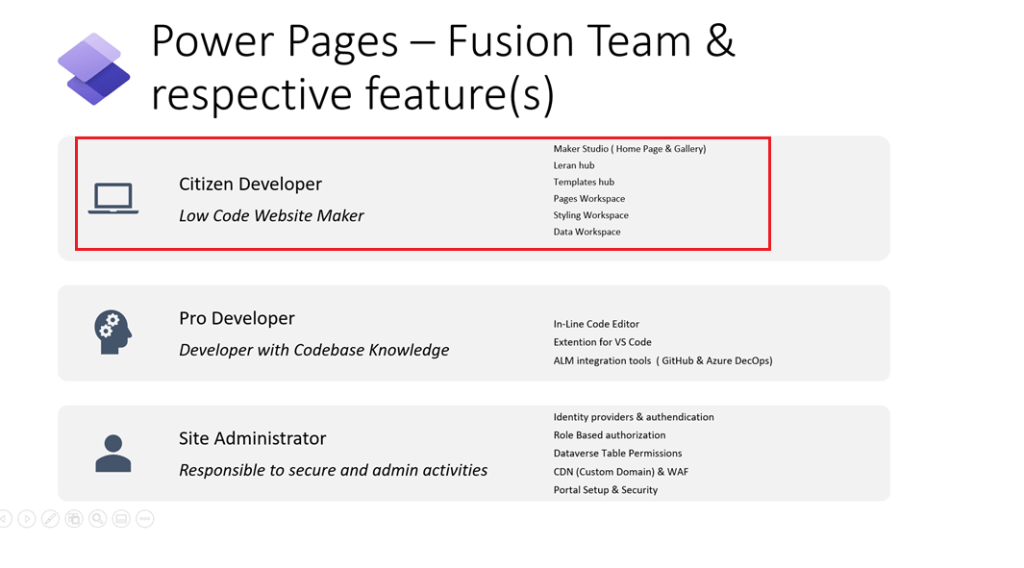
Task: Toggle subtitles in the slideshow controls
Action: (121, 518)
